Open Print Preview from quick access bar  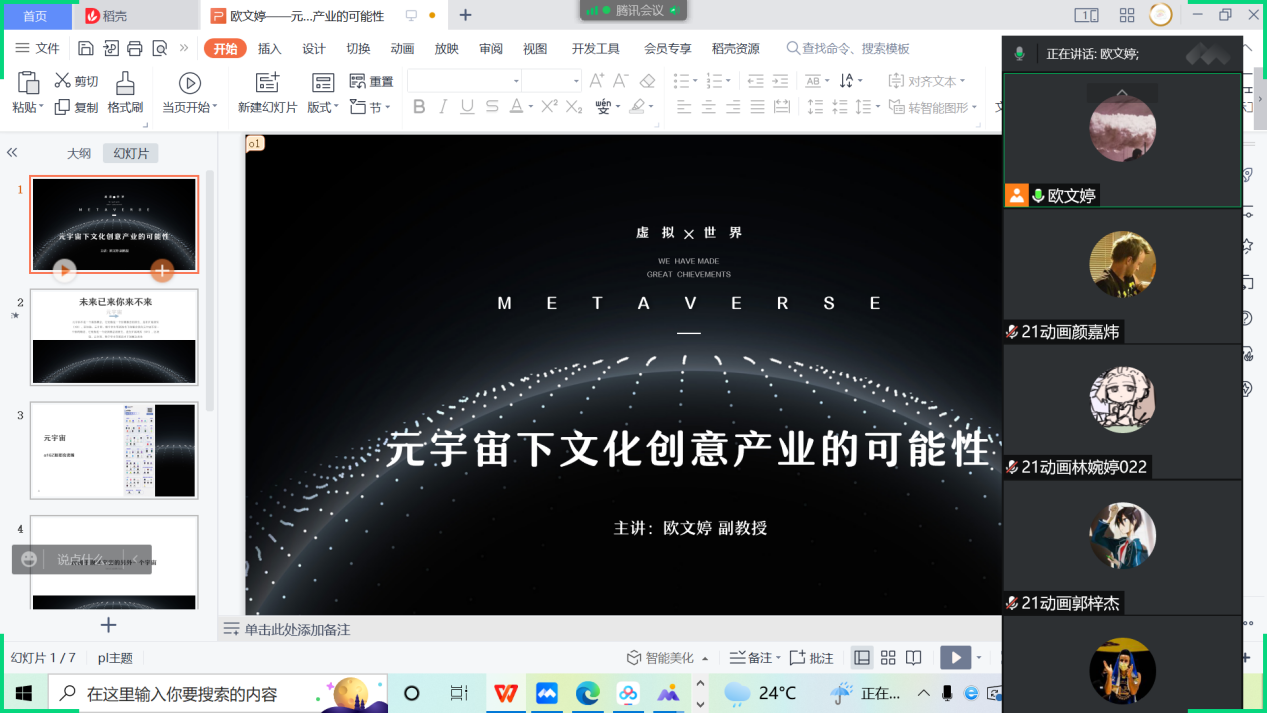pyautogui.click(x=160, y=48)
